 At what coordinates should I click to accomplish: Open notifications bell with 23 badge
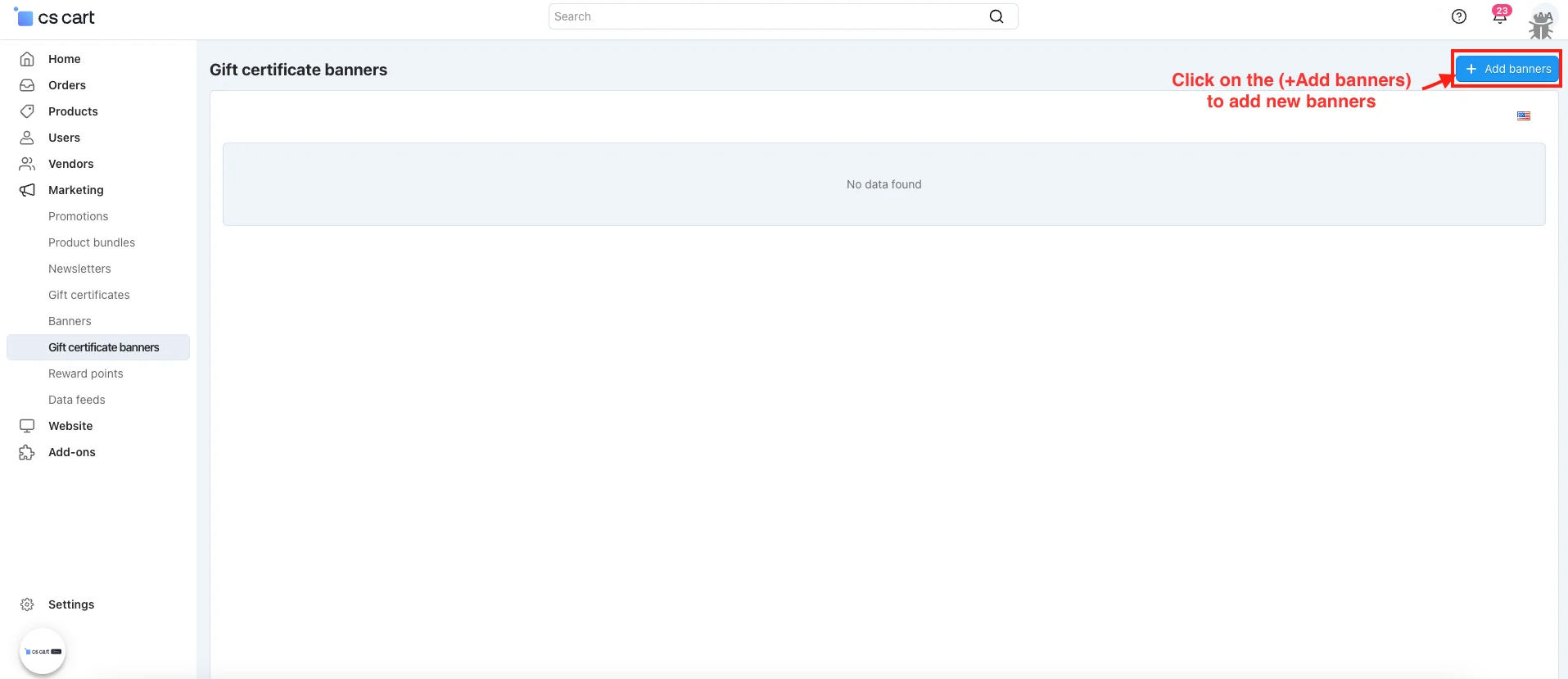point(1499,17)
